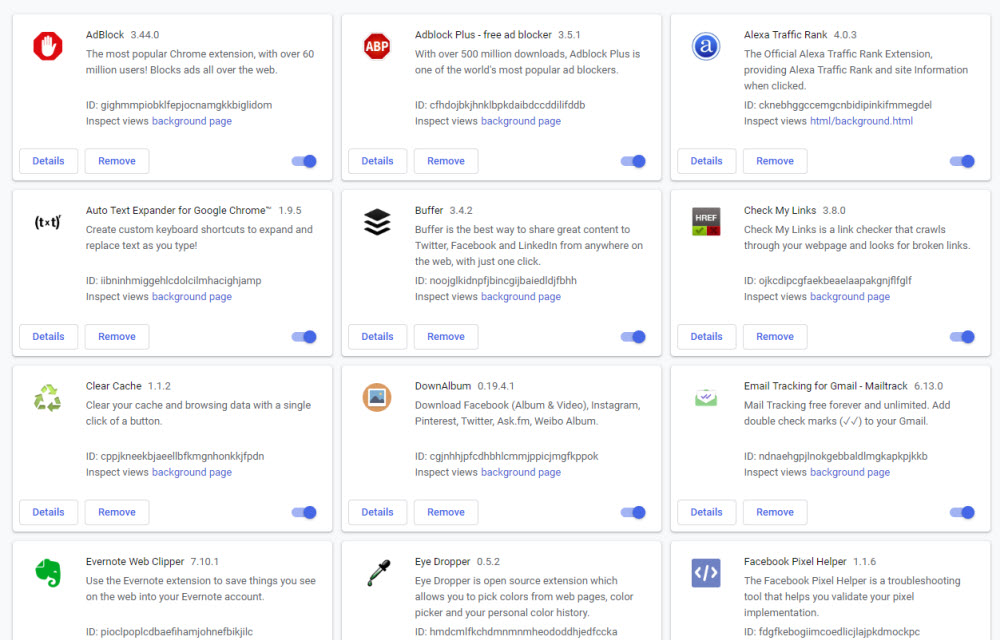The width and height of the screenshot is (1000, 640).
Task: Open Details for AdBlock
Action: (48, 161)
